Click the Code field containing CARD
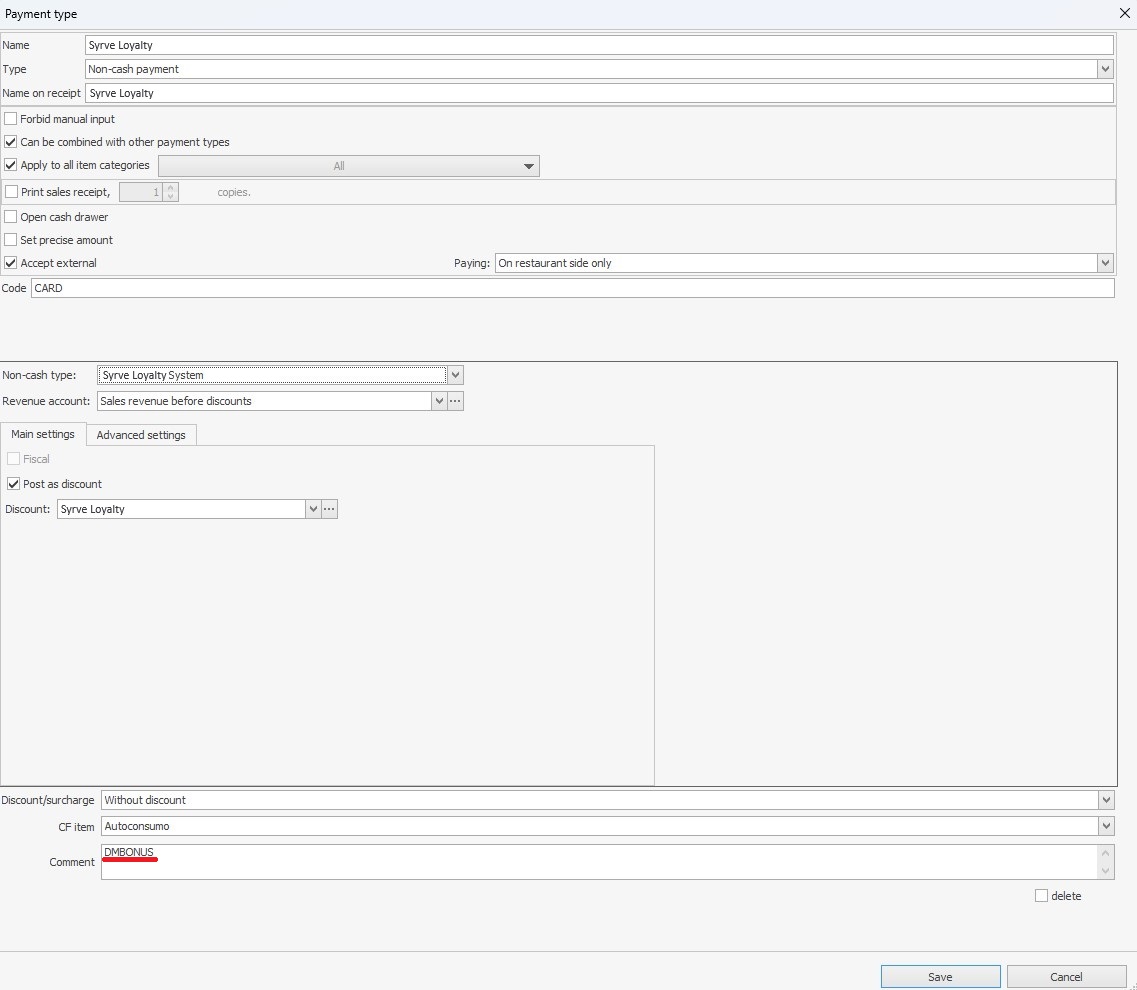This screenshot has height=990, width=1137. (x=572, y=288)
